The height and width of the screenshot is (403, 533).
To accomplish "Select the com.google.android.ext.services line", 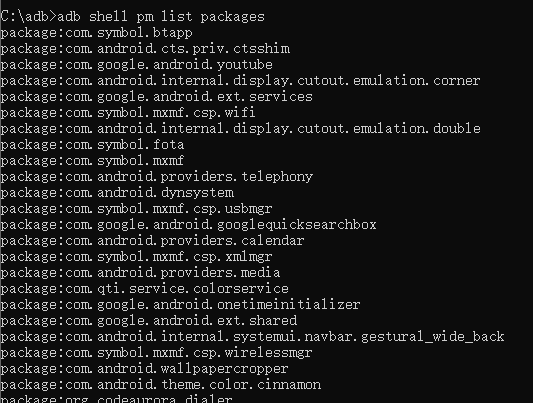I will (x=156, y=97).
